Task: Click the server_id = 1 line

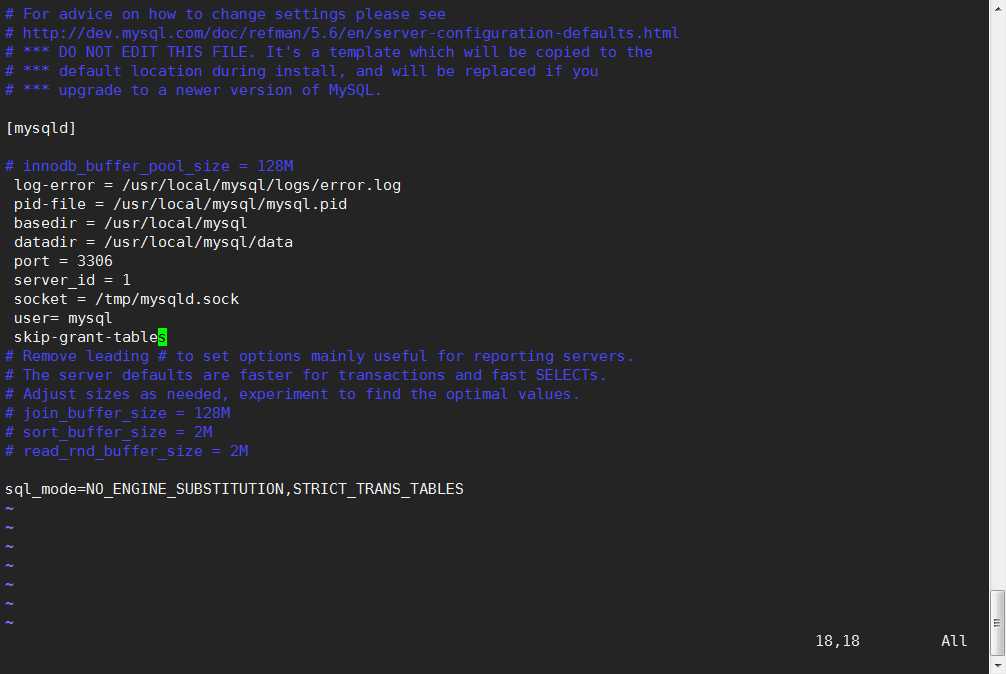Action: tap(72, 280)
